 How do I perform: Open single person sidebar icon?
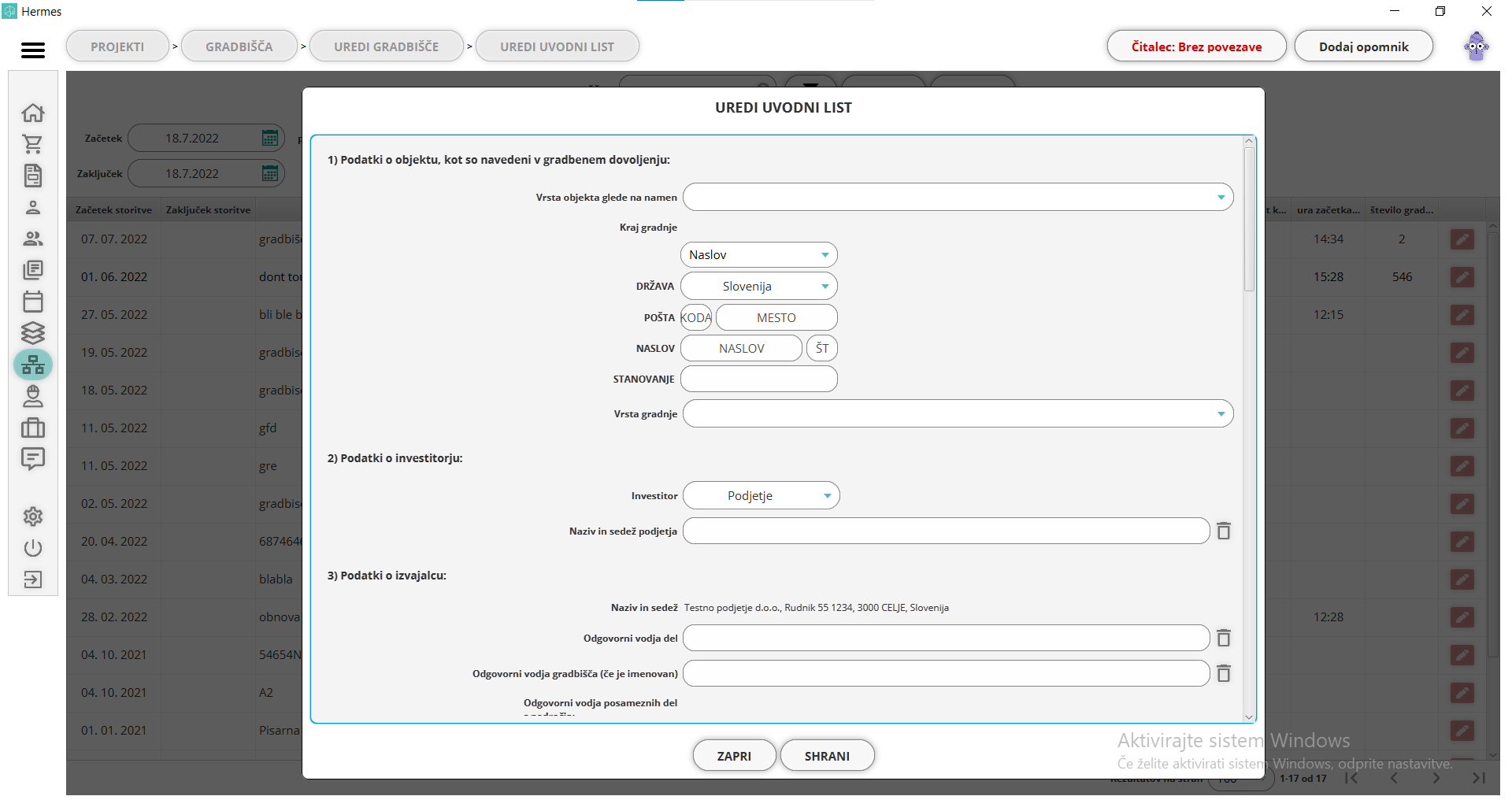point(33,207)
